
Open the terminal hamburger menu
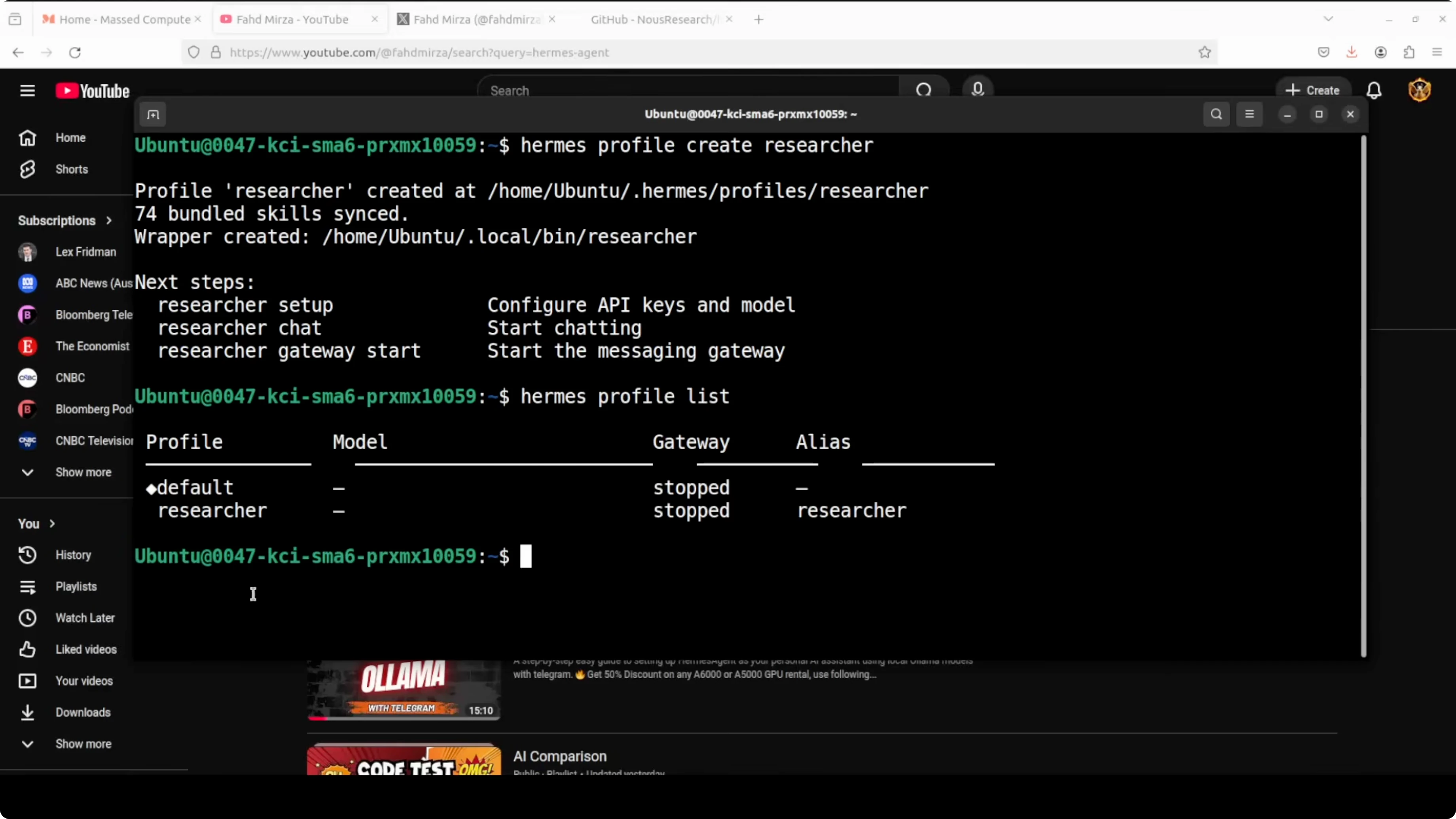click(x=1249, y=114)
